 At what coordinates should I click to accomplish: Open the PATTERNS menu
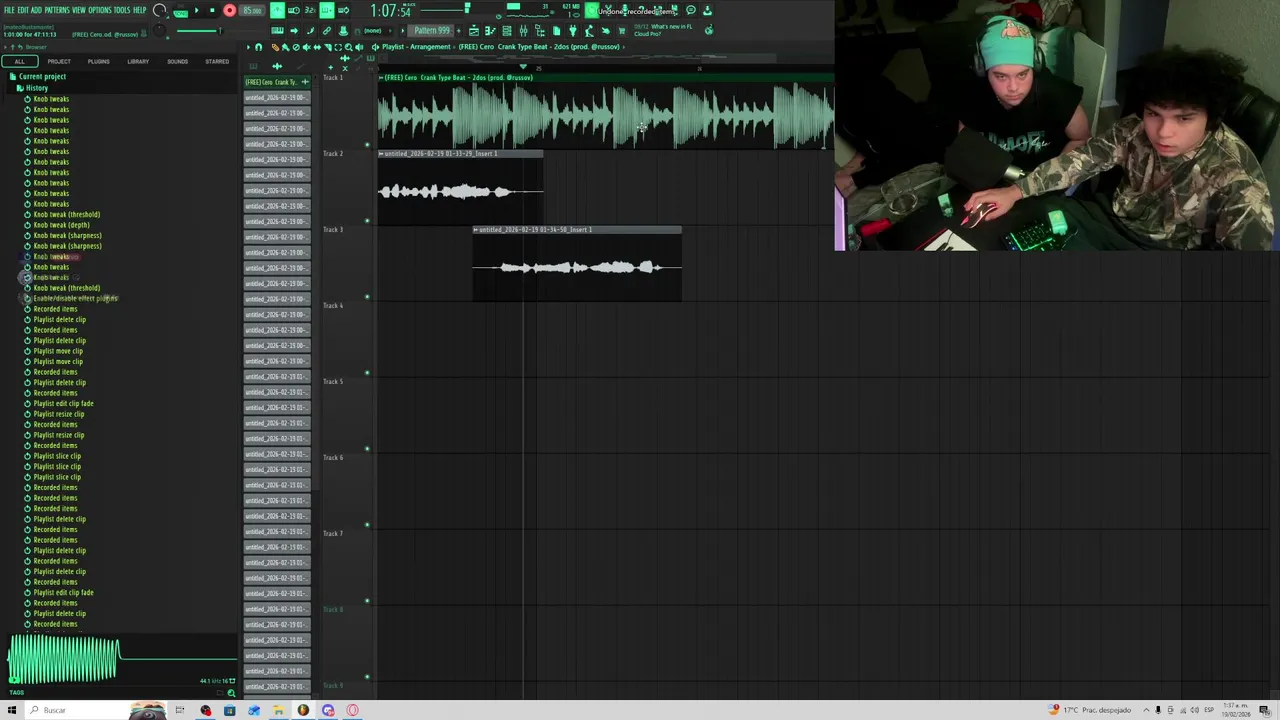click(x=57, y=10)
